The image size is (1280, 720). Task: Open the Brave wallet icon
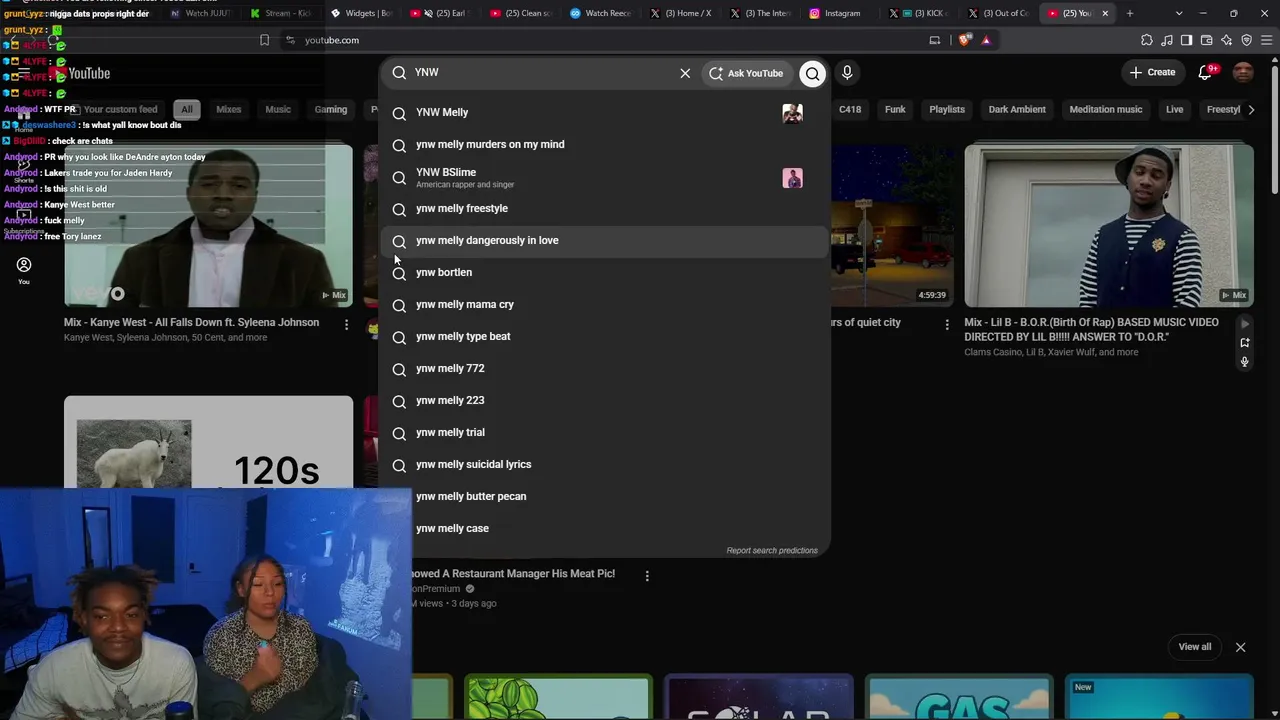(1206, 40)
